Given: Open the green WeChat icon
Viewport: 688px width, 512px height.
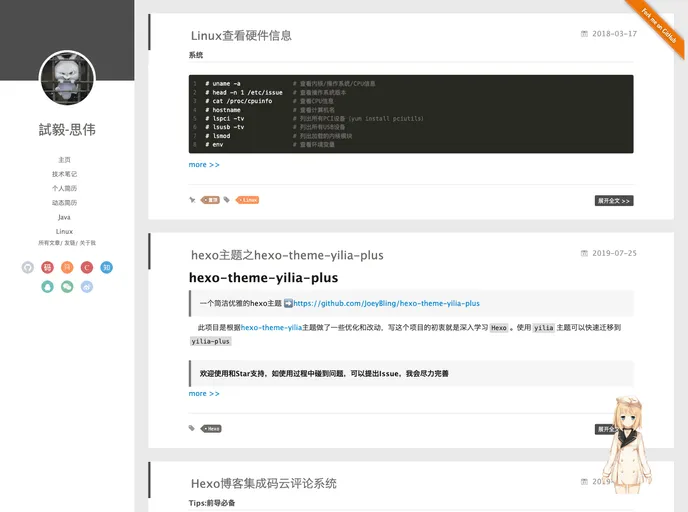Looking at the screenshot, I should pyautogui.click(x=67, y=287).
